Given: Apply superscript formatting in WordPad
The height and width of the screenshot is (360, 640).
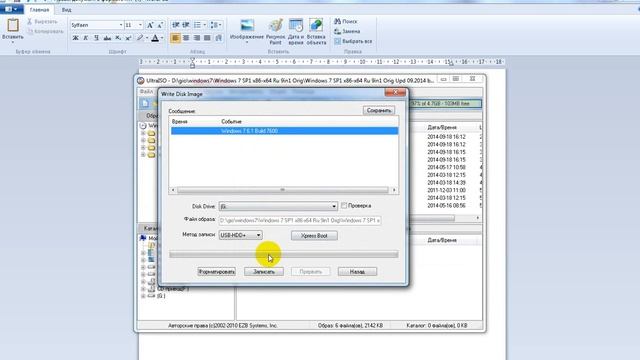Looking at the screenshot, I should point(128,38).
